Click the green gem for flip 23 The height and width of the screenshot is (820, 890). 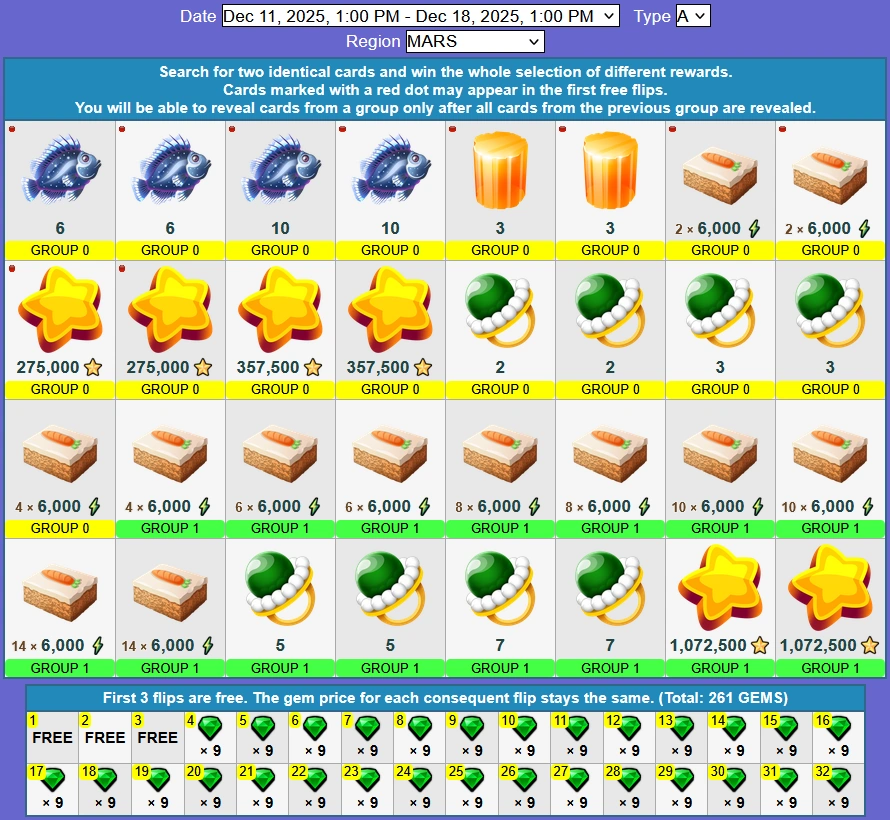(367, 780)
